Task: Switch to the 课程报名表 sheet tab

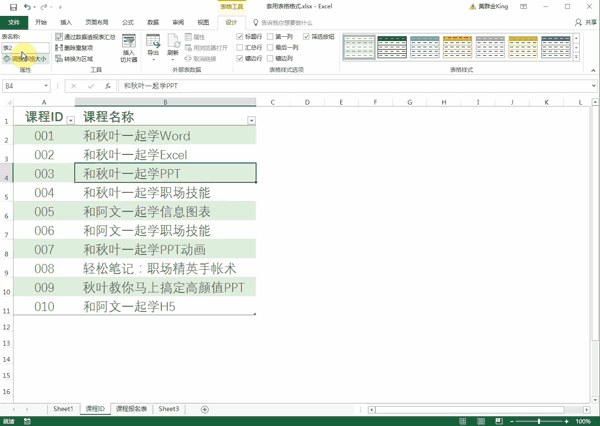Action: (131, 409)
